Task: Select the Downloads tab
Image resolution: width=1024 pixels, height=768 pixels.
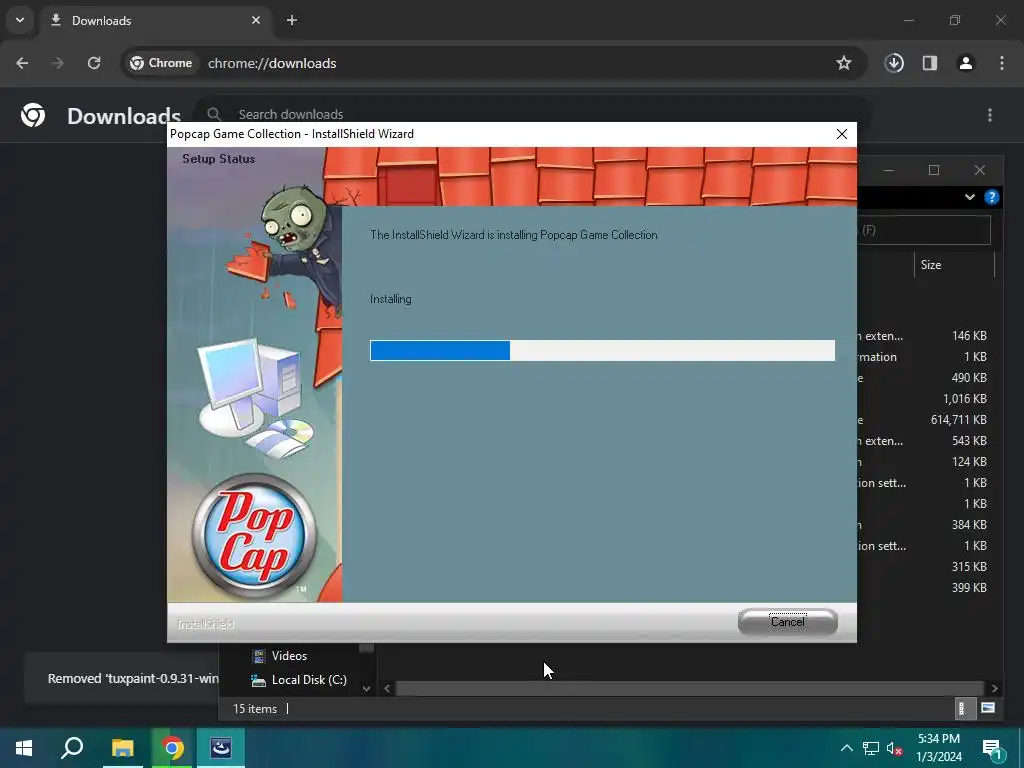Action: click(154, 20)
